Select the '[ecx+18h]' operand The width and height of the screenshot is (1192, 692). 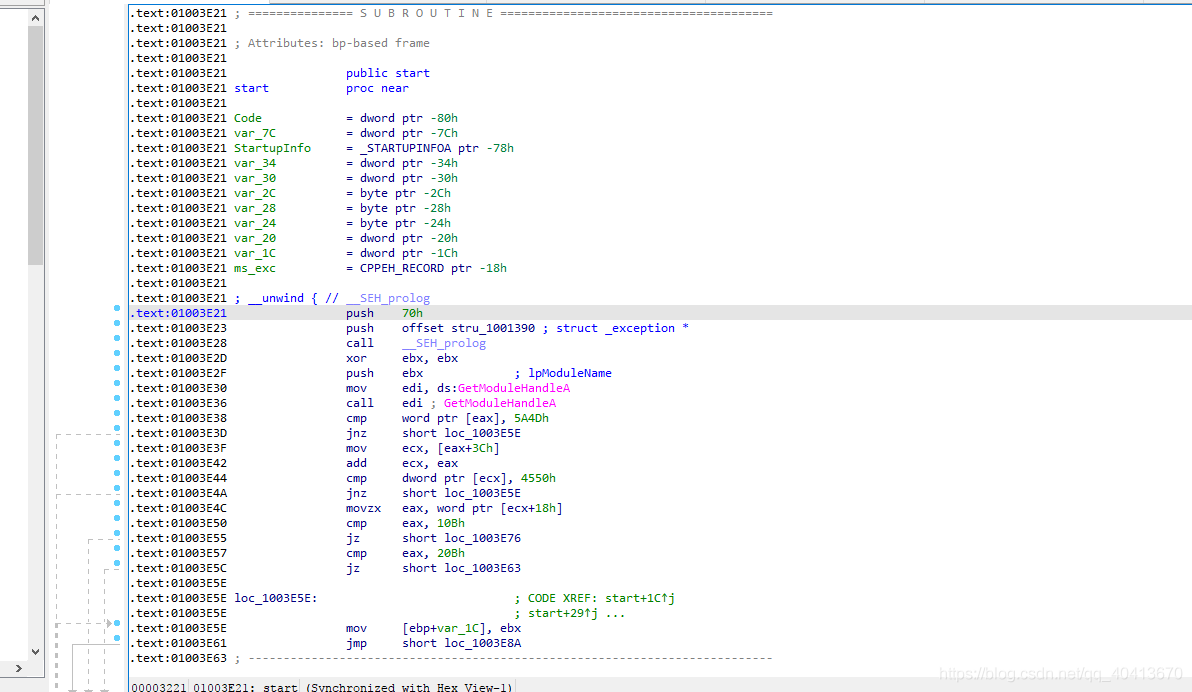click(x=531, y=509)
